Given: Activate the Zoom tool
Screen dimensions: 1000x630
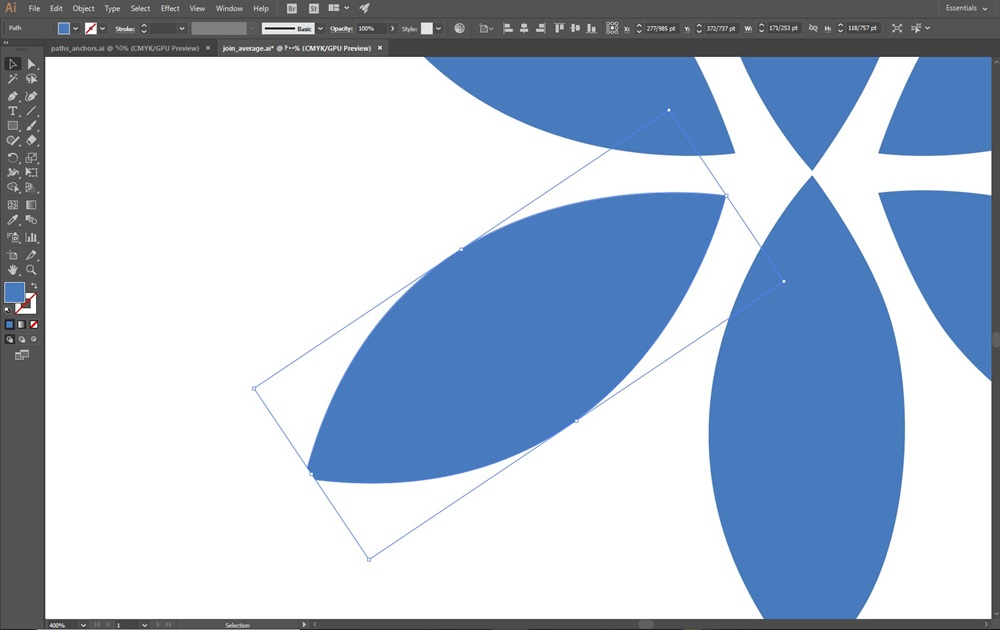Looking at the screenshot, I should click(31, 270).
